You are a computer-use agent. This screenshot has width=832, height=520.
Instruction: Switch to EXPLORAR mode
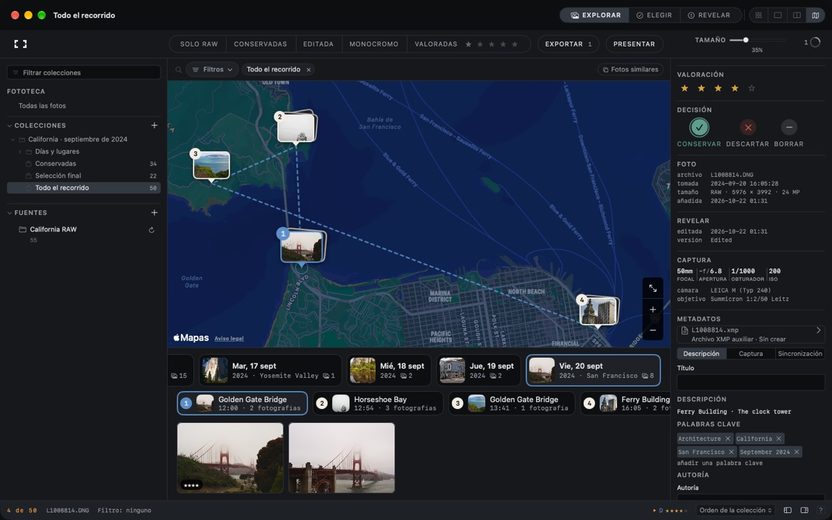pyautogui.click(x=595, y=15)
